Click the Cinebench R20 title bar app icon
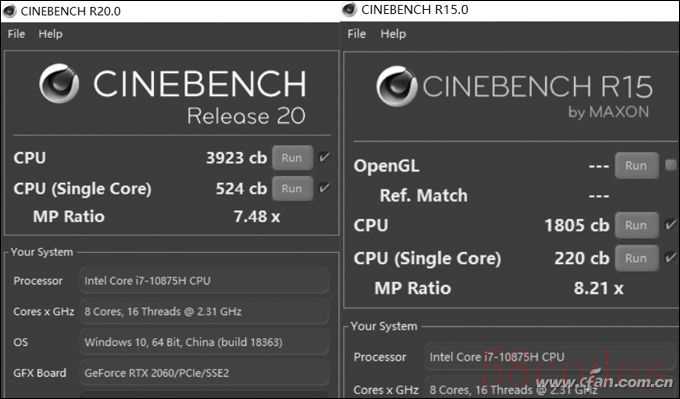 point(9,11)
